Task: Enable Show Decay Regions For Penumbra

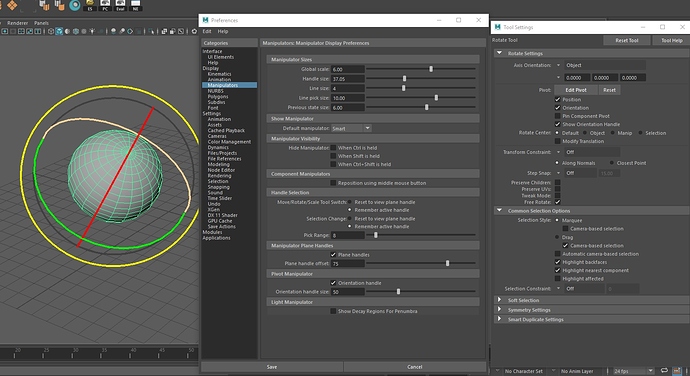Action: 333,311
